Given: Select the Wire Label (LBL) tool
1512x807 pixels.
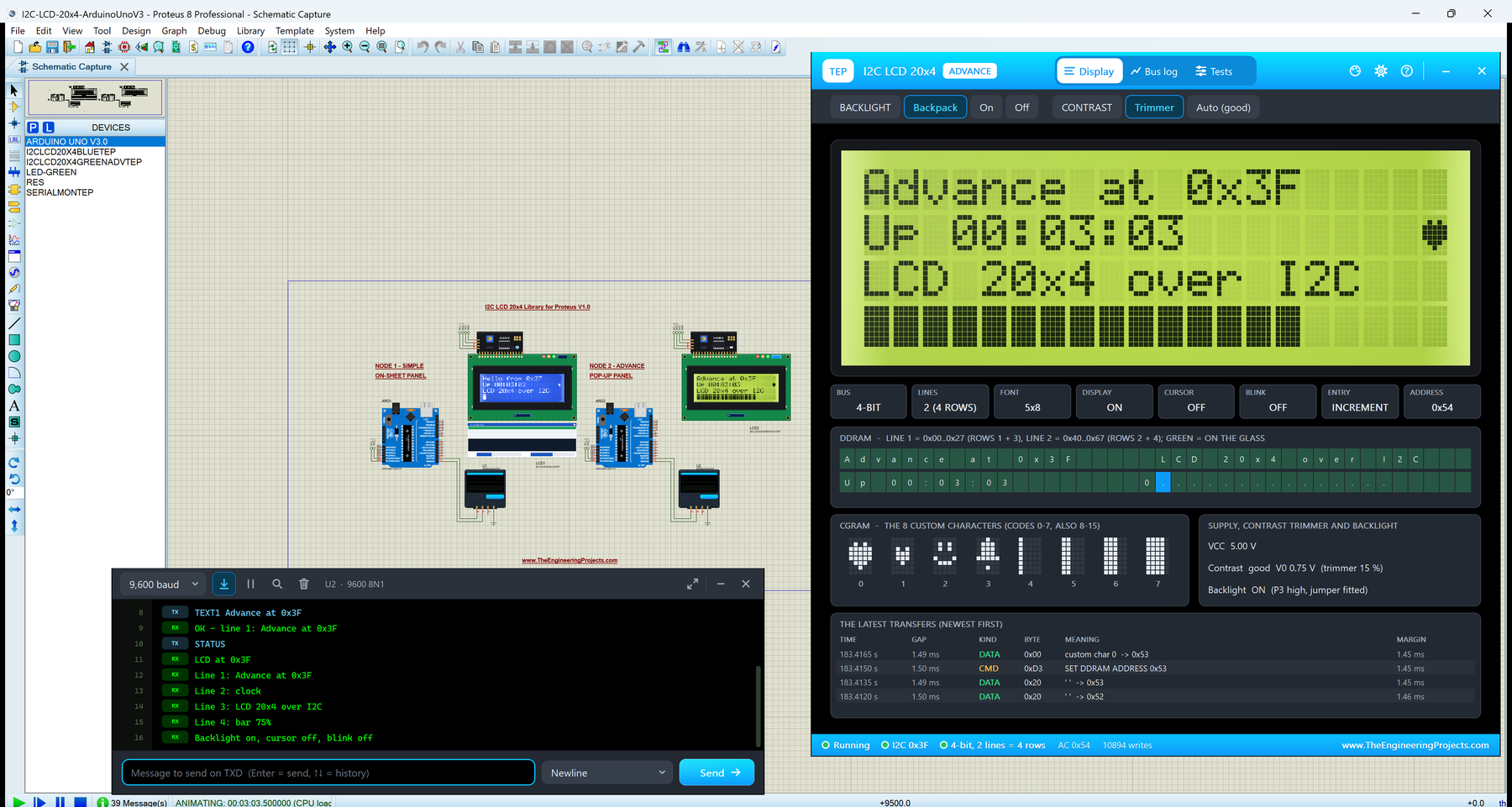Looking at the screenshot, I should 13,139.
